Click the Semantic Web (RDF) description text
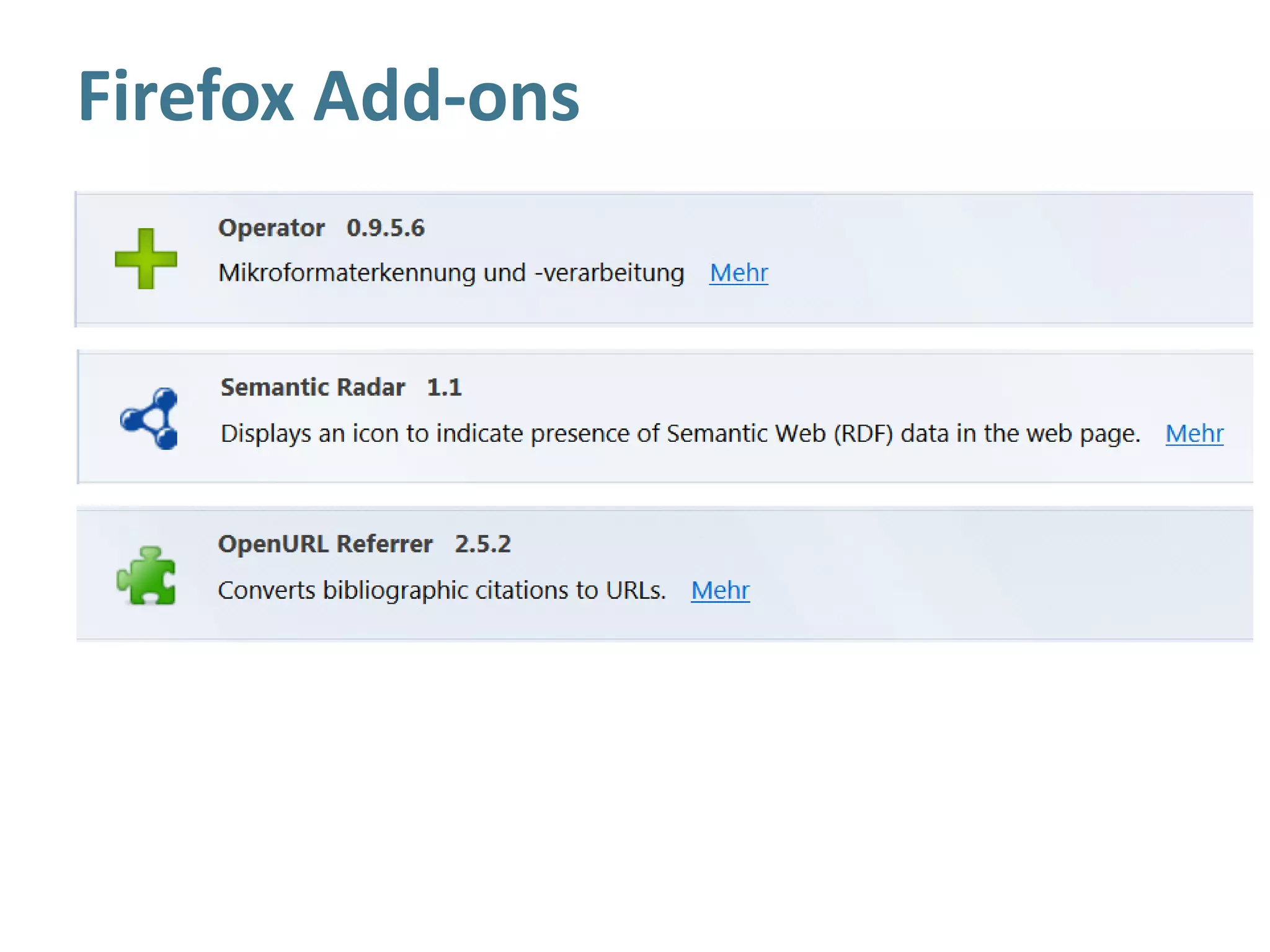The width and height of the screenshot is (1270, 952). coord(680,433)
